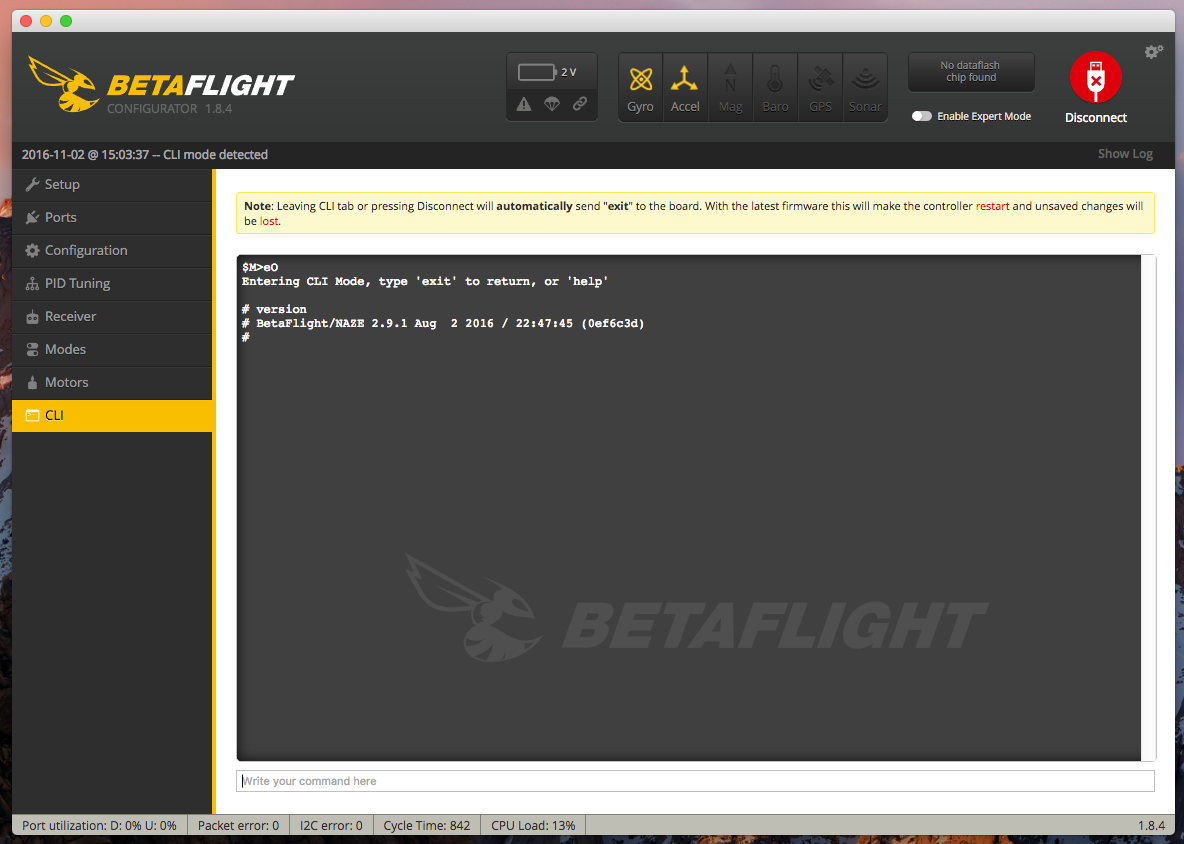Open the Configuration tab
The image size is (1184, 844).
point(112,251)
